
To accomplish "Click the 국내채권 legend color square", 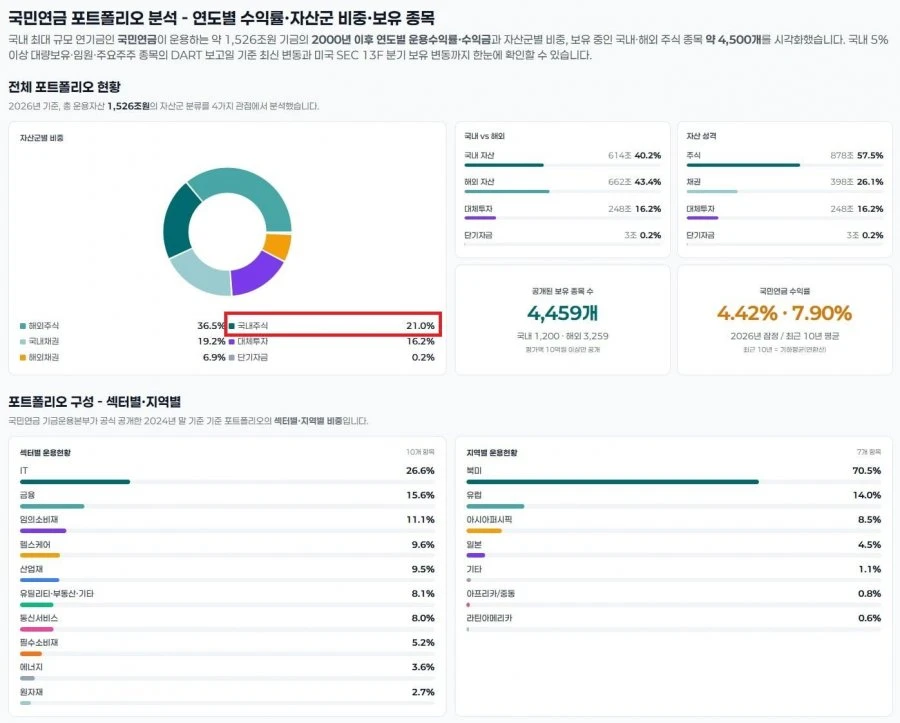I will [x=23, y=341].
